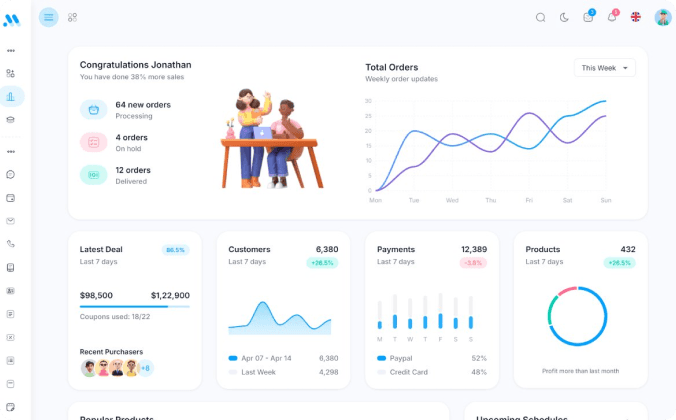
Task: Open the stacked layers icon in the sidebar
Action: 11,120
